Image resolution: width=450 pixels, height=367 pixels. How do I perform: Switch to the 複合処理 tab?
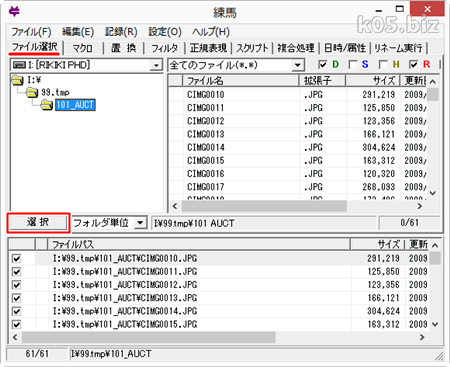[296, 48]
